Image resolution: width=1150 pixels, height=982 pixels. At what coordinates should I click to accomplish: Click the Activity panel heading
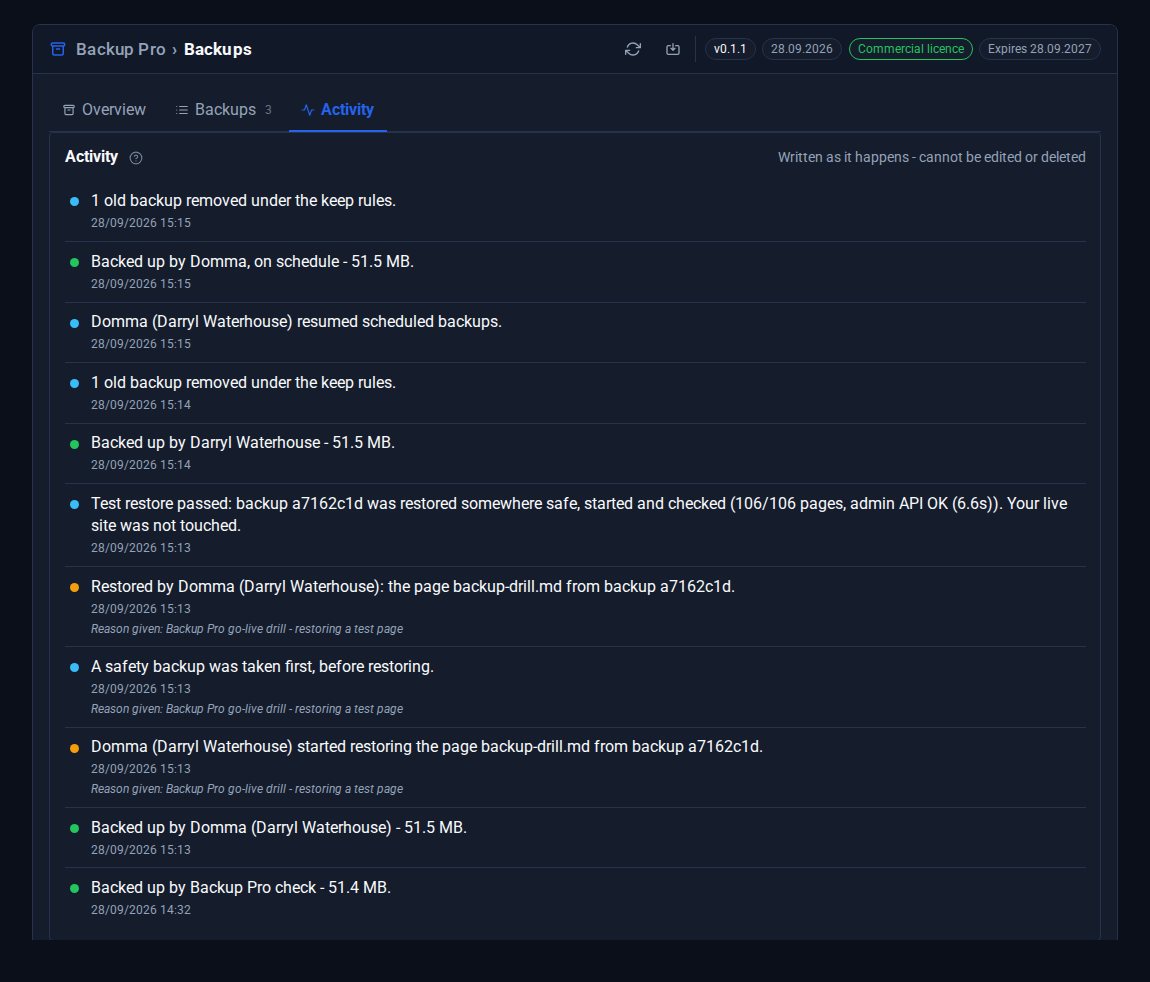[x=91, y=157]
